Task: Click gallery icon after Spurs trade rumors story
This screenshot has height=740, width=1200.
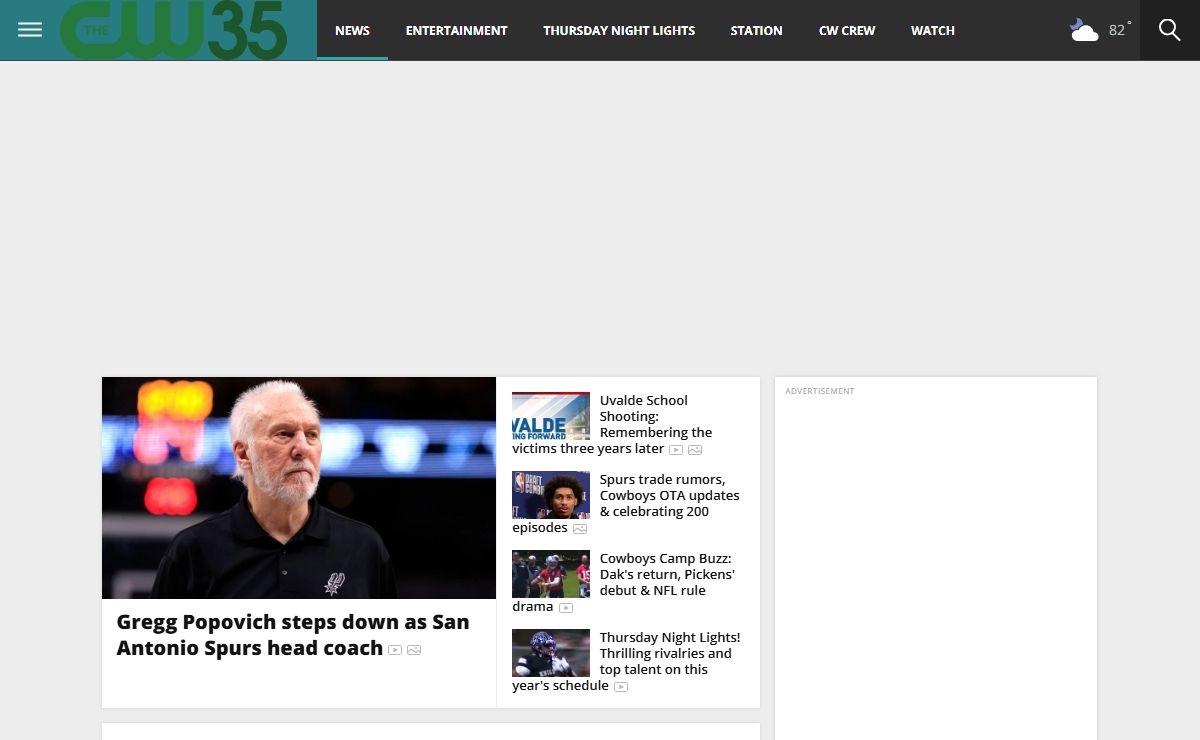Action: pos(580,529)
